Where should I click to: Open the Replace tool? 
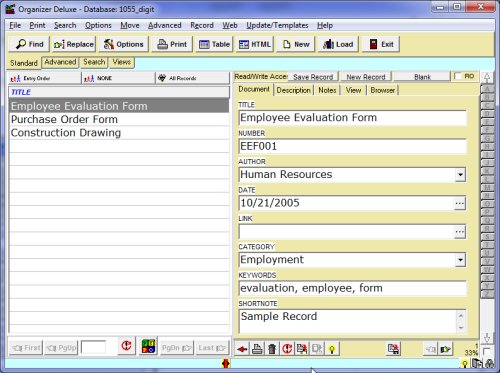74,44
